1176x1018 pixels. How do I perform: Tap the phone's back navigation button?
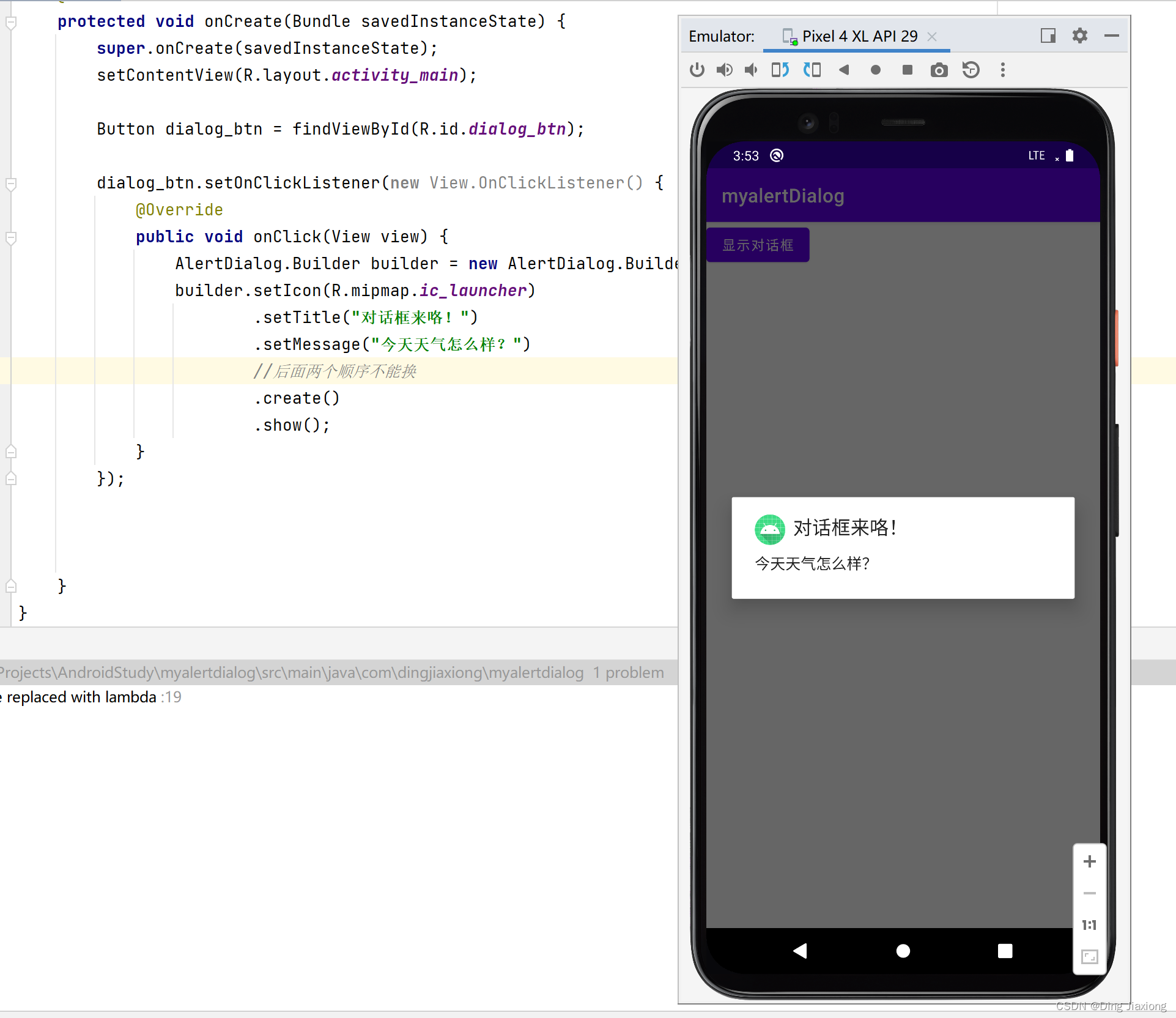pyautogui.click(x=801, y=951)
